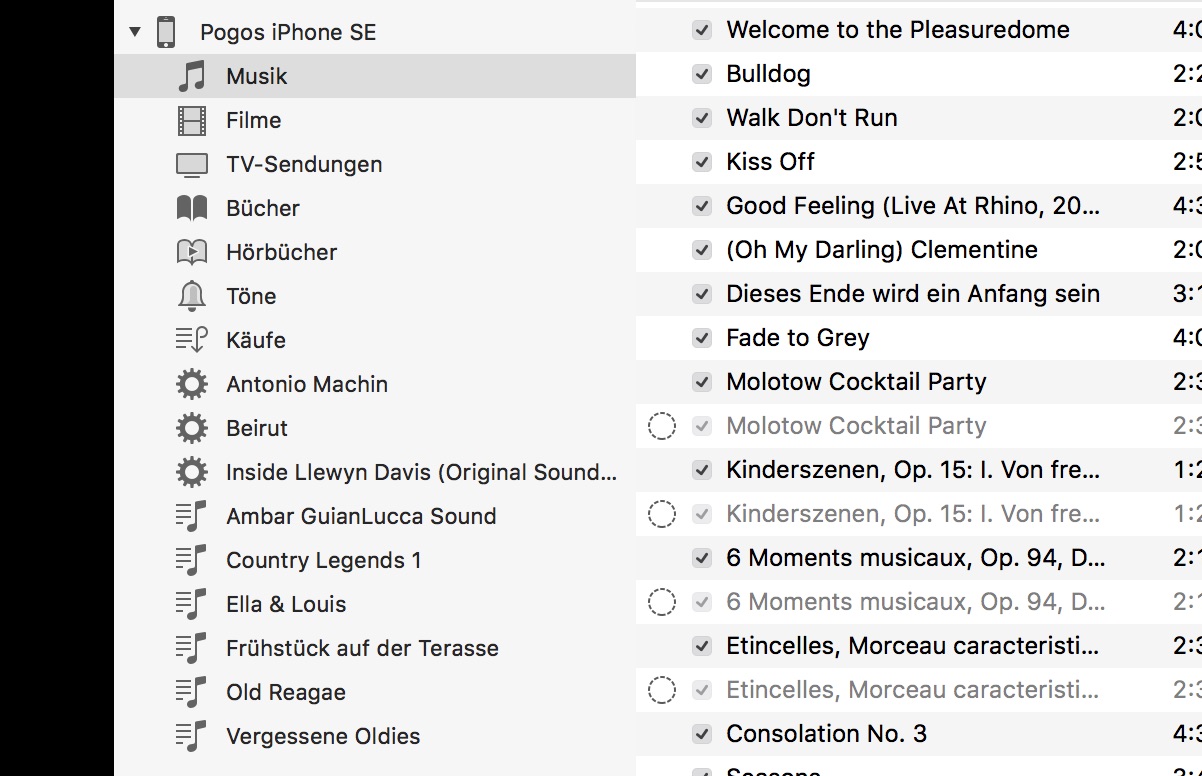Click playlist icon beside Old Reagae

click(191, 692)
